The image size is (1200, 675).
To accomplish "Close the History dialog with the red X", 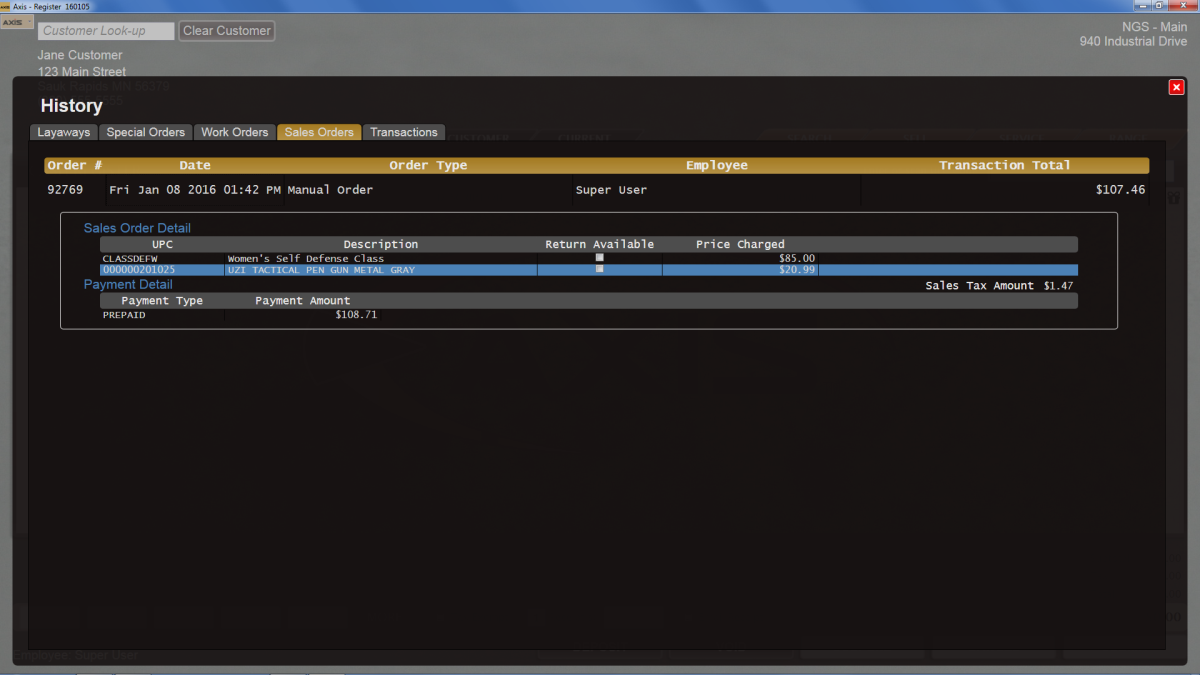I will coord(1176,87).
